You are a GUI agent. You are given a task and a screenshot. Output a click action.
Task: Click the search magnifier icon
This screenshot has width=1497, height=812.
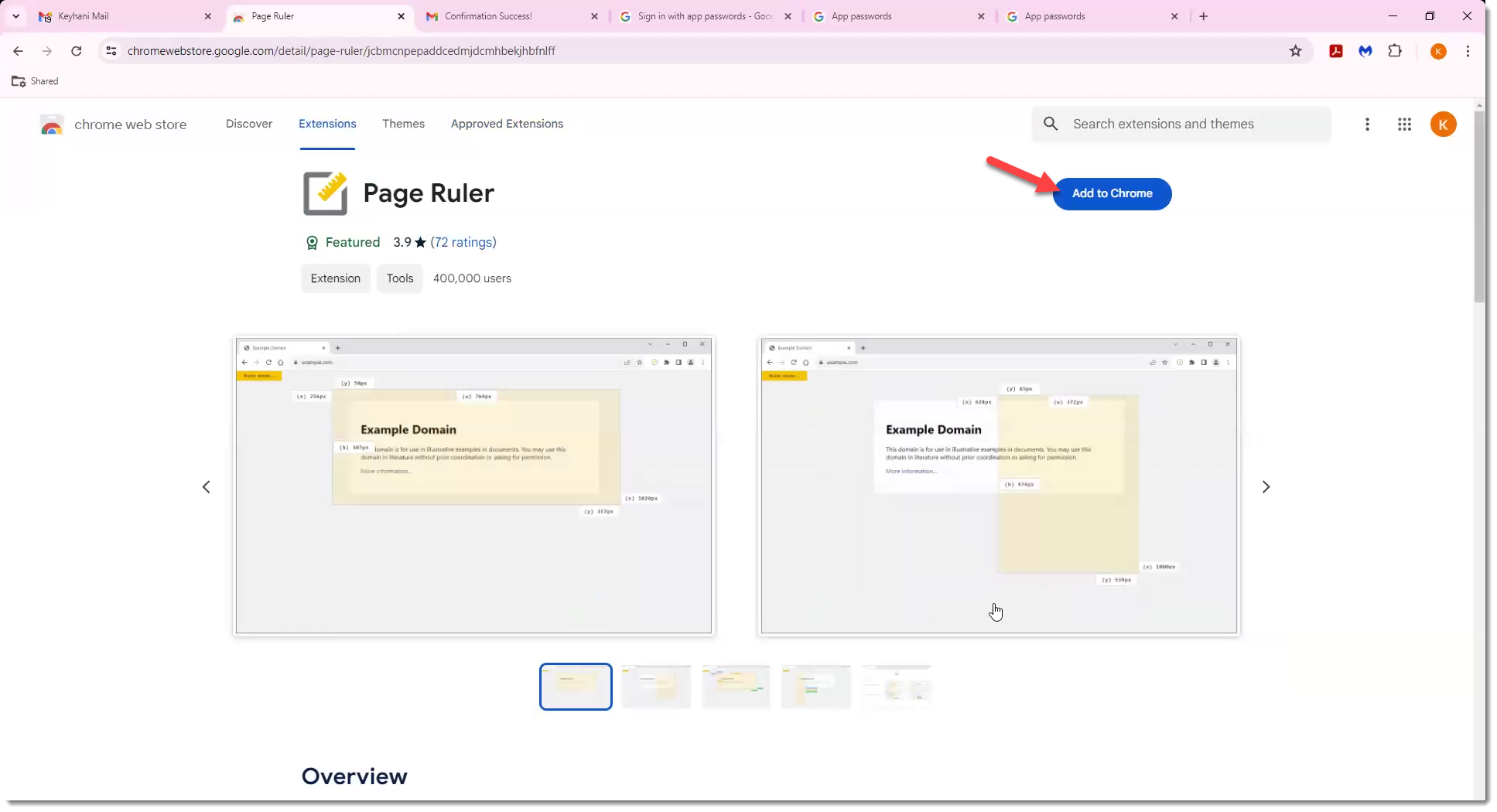click(x=1051, y=124)
